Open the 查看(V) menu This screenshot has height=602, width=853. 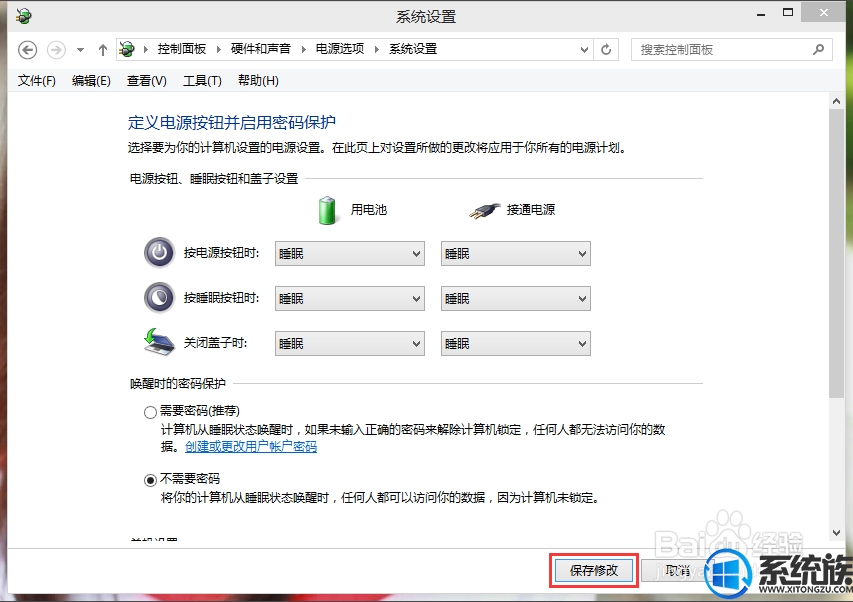146,81
